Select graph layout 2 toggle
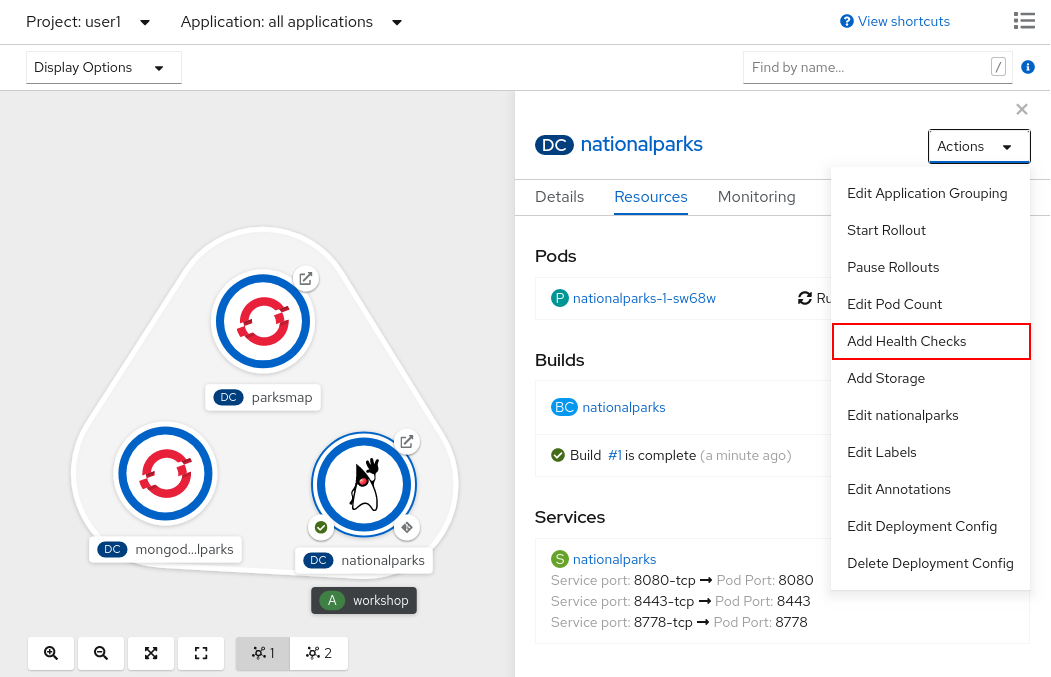This screenshot has width=1051, height=677. [x=319, y=653]
